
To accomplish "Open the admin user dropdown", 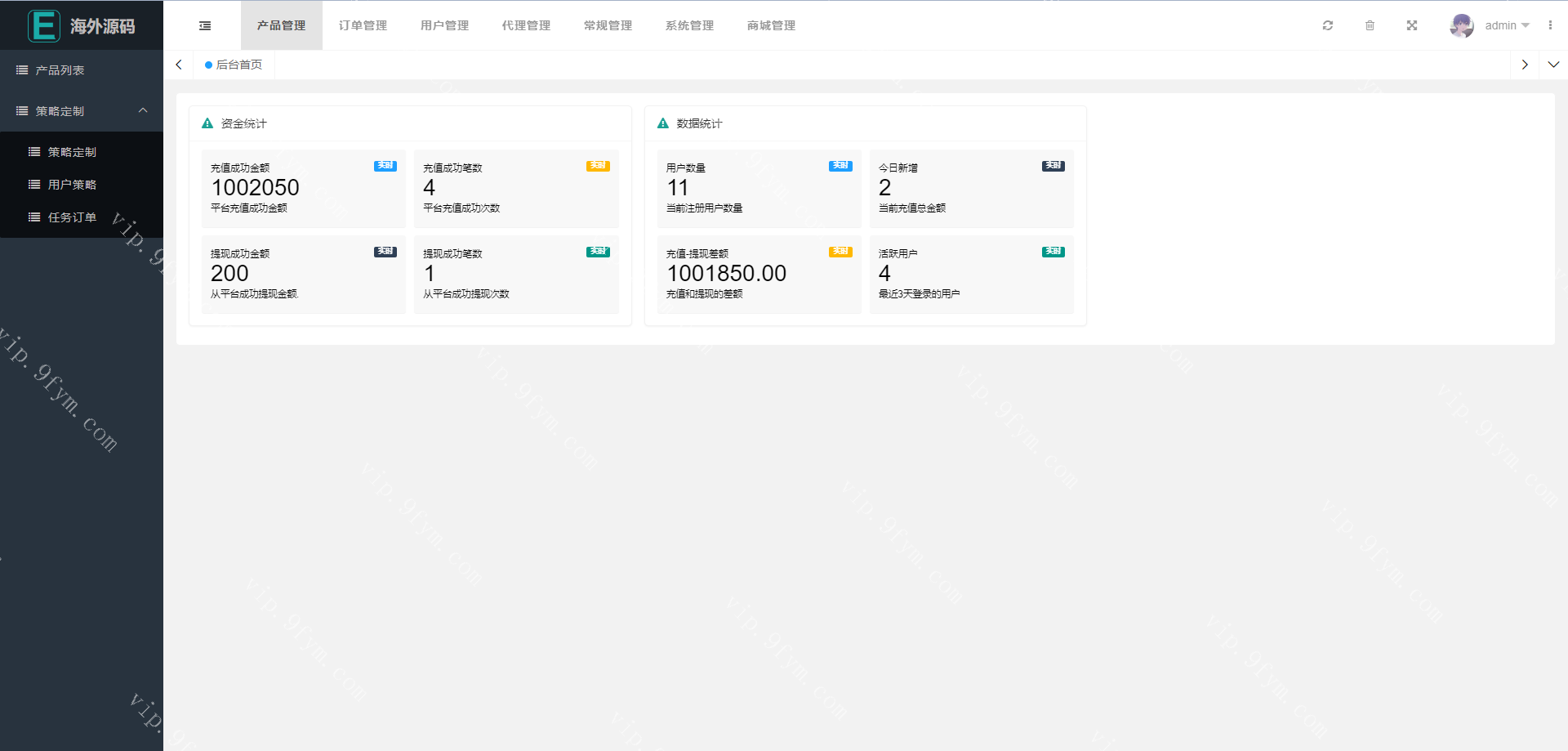I will click(1507, 26).
